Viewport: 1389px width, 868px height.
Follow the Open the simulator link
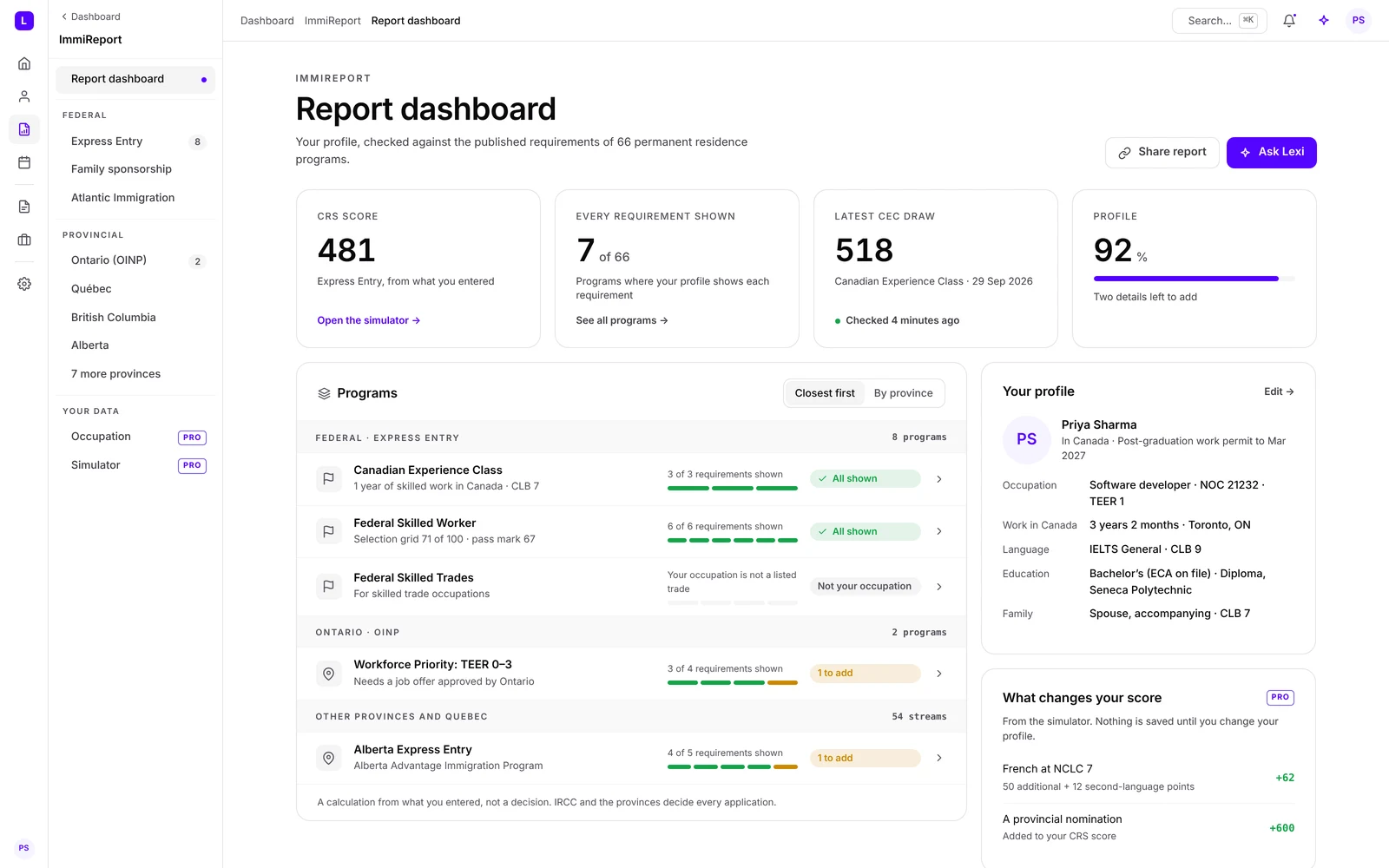point(369,320)
